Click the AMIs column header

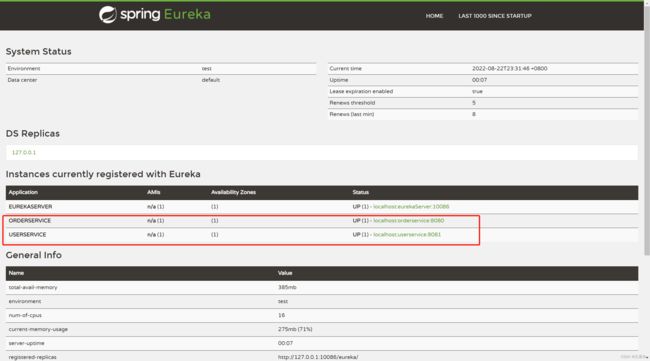point(153,192)
